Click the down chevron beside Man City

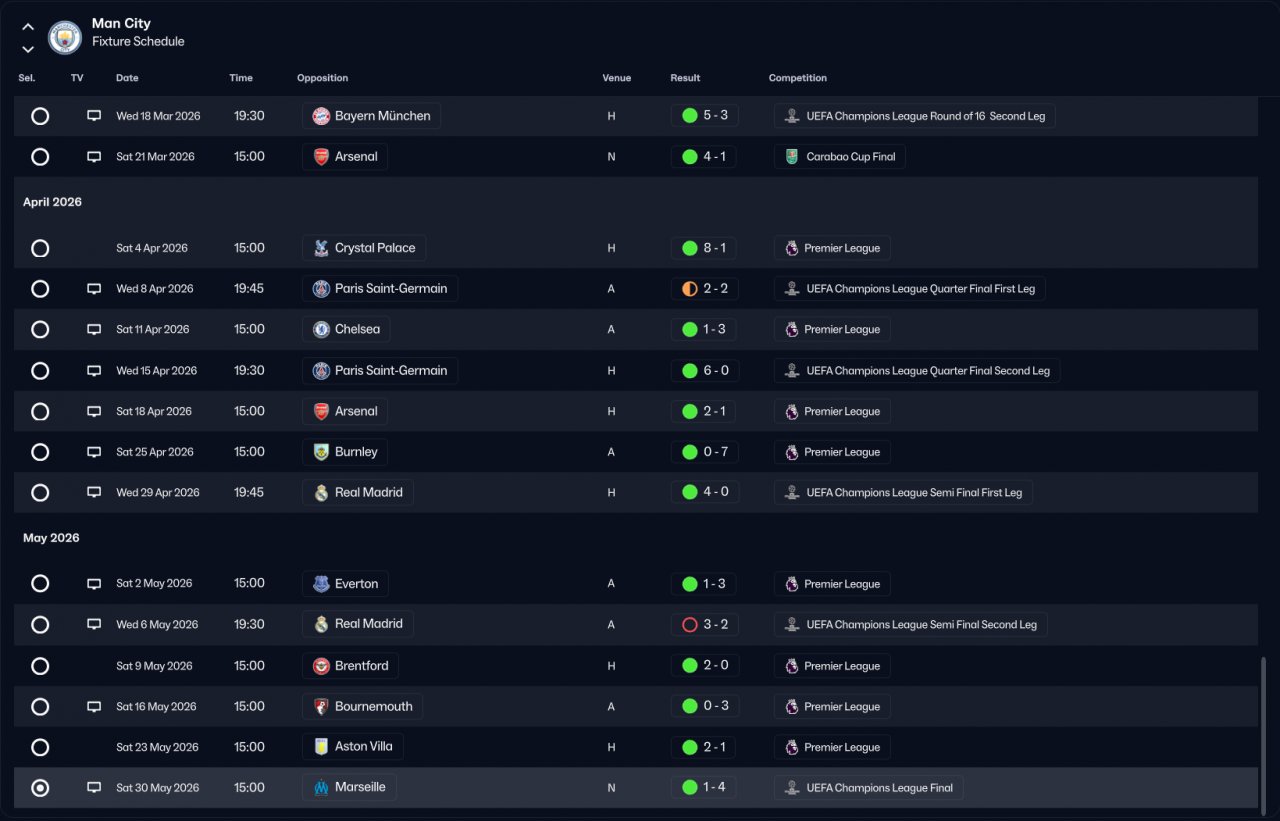point(28,49)
